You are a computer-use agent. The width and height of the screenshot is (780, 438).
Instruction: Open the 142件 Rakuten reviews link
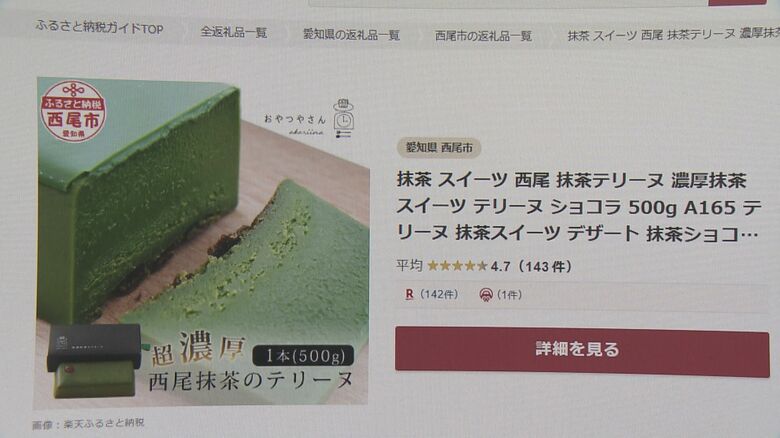click(439, 294)
